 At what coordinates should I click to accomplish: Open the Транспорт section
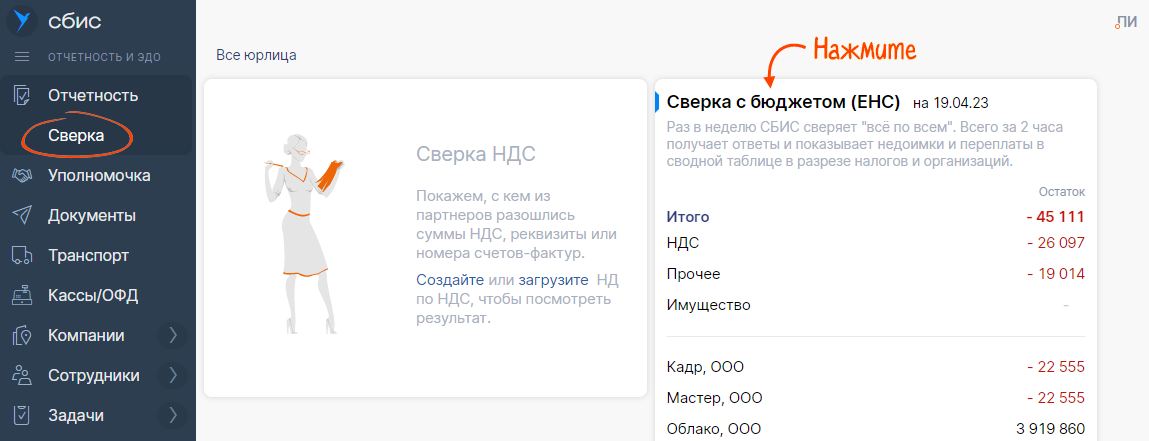[89, 256]
